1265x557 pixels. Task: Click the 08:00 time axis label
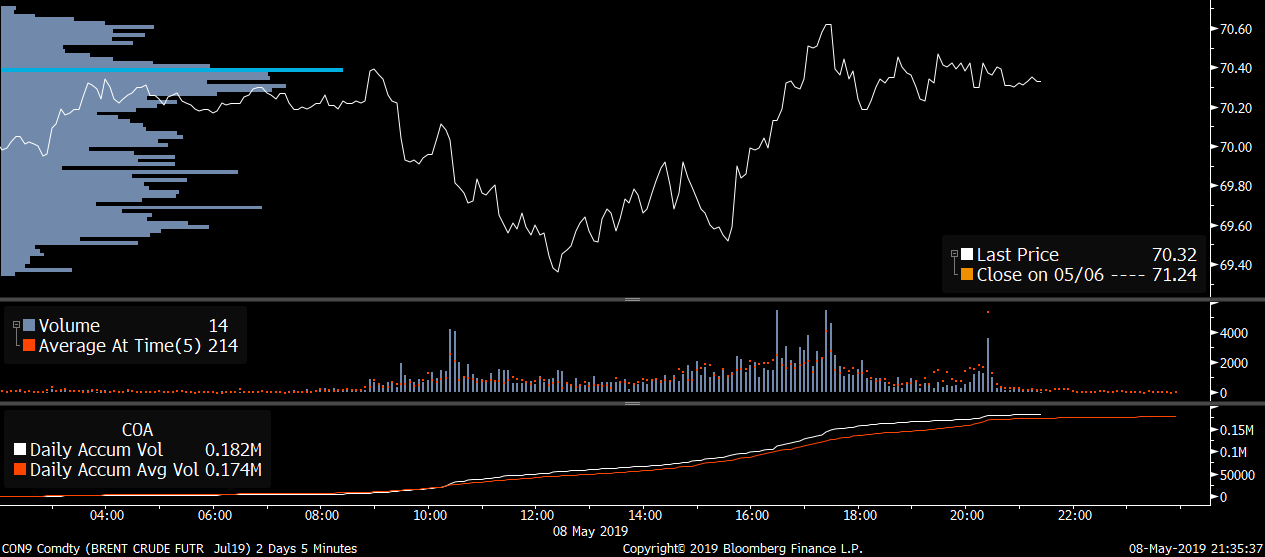coord(322,516)
